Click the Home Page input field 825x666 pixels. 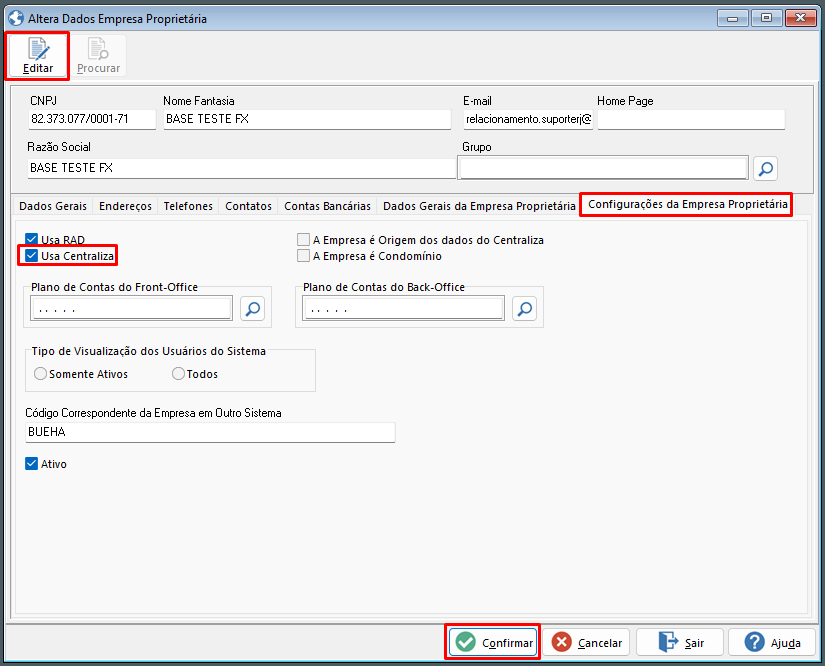(x=691, y=119)
